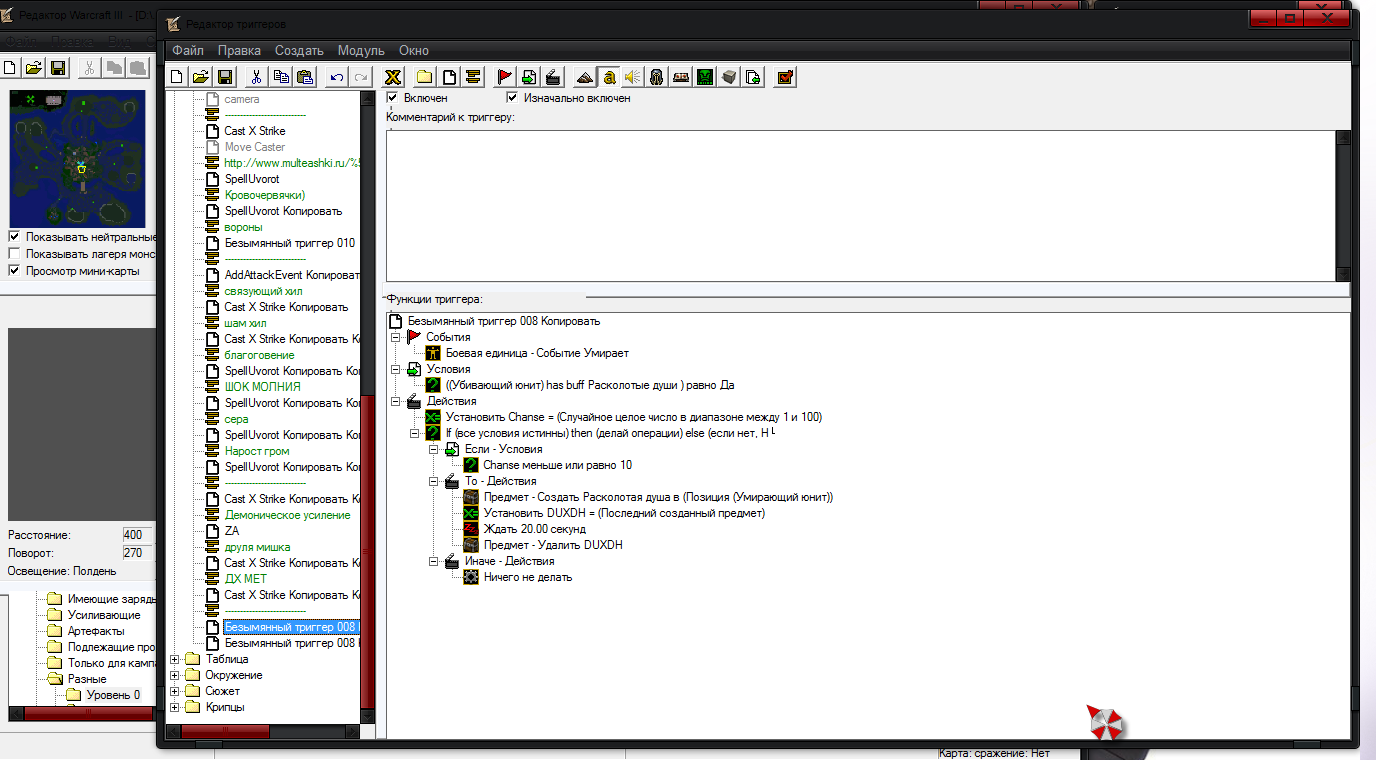Add a new action with clapperboard icon
The image size is (1376, 760).
pos(553,77)
